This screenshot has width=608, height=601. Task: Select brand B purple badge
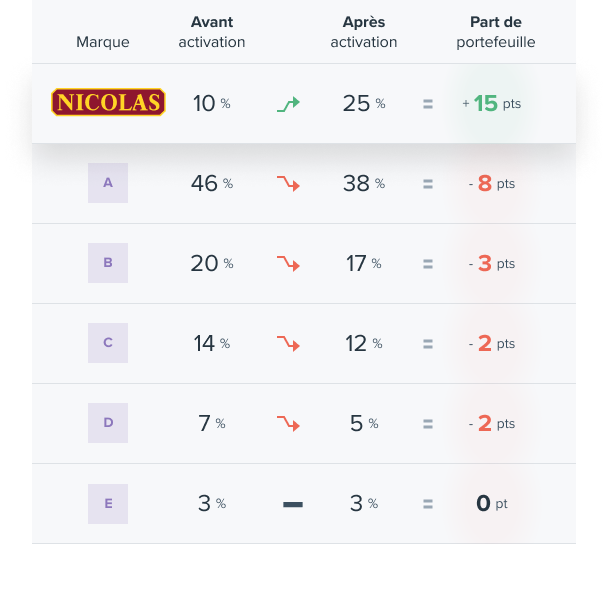108,263
